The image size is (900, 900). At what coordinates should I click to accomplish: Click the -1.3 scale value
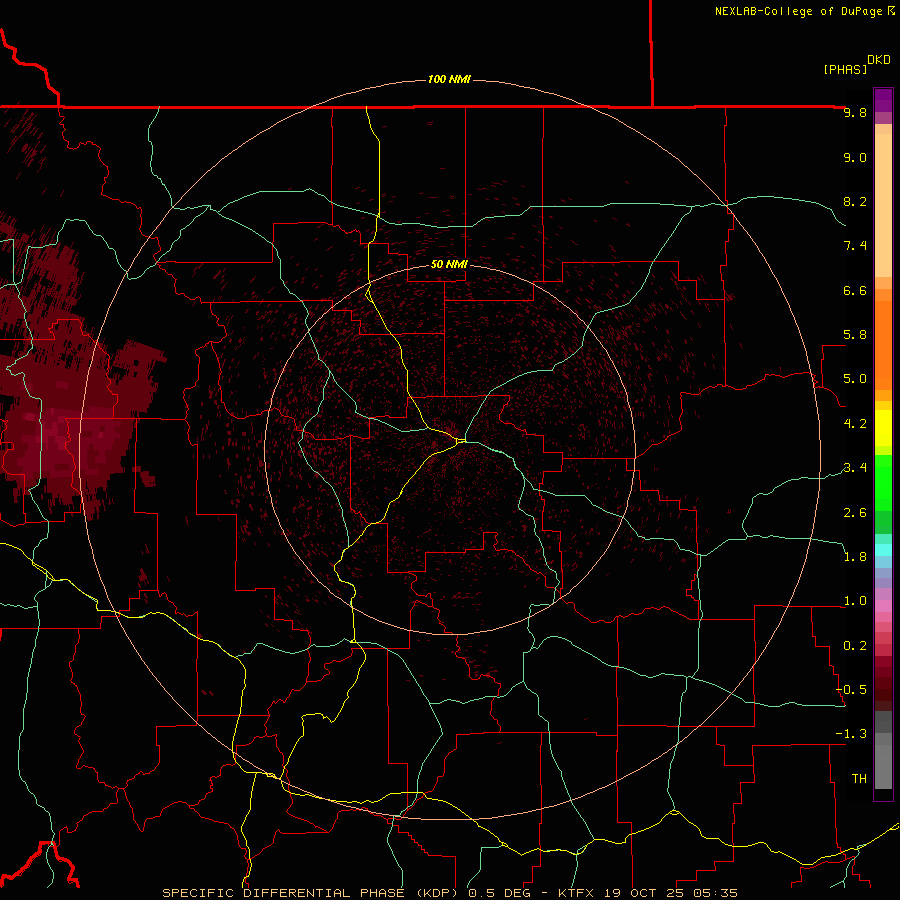851,734
